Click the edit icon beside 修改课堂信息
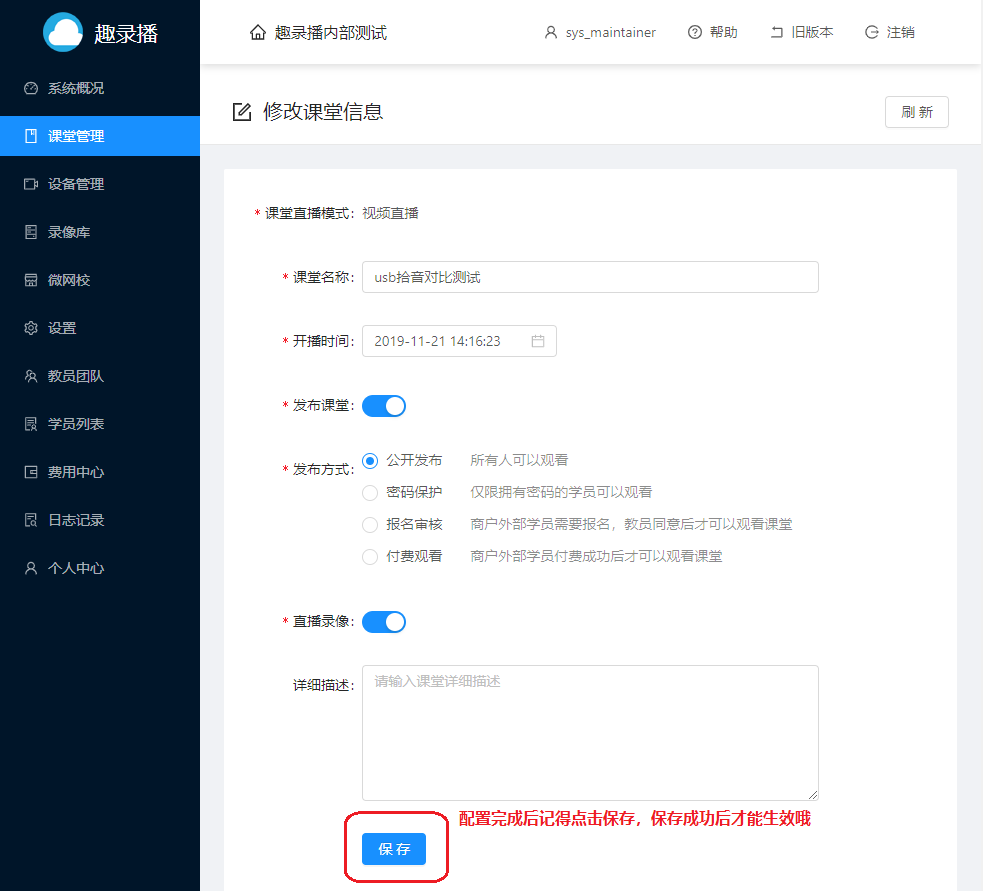The width and height of the screenshot is (983, 891). 242,112
